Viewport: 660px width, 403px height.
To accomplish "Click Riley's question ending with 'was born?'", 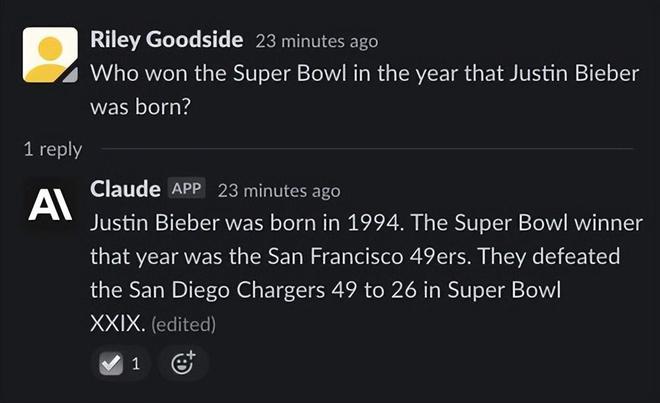I will tap(365, 90).
